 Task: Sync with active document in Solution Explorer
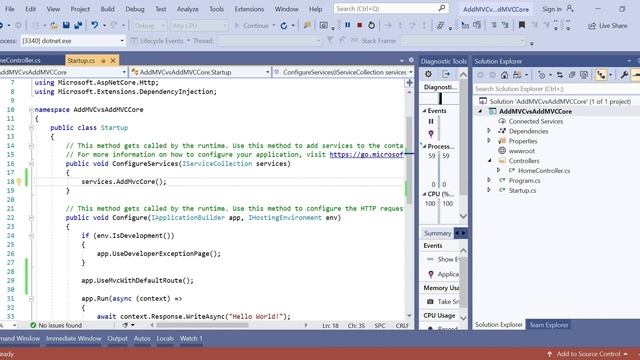(x=560, y=75)
